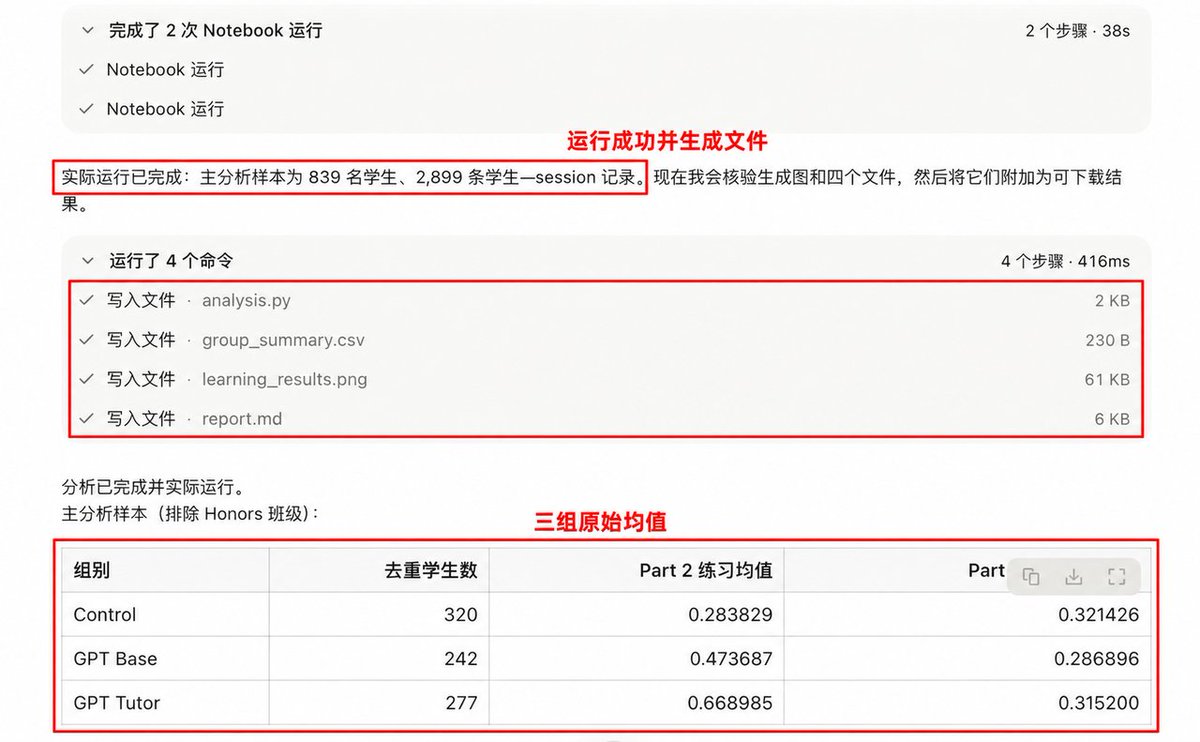Viewport: 1200px width, 742px height.
Task: Select the 230 B file size value
Action: point(1108,340)
